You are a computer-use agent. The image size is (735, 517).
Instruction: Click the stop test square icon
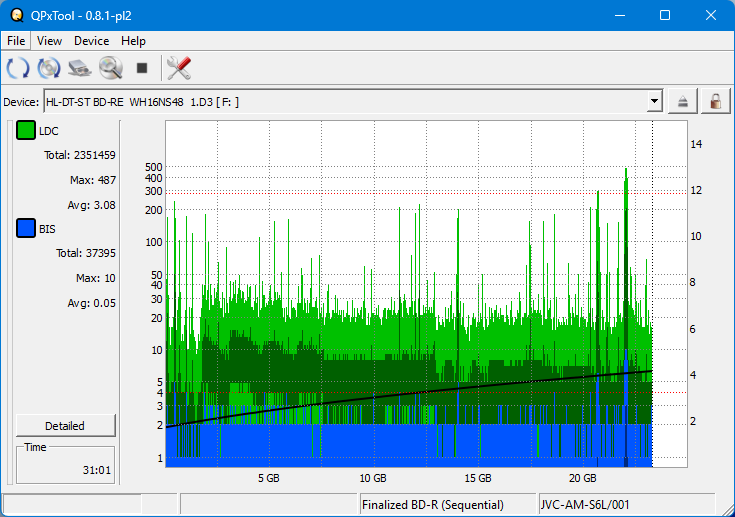[x=142, y=68]
